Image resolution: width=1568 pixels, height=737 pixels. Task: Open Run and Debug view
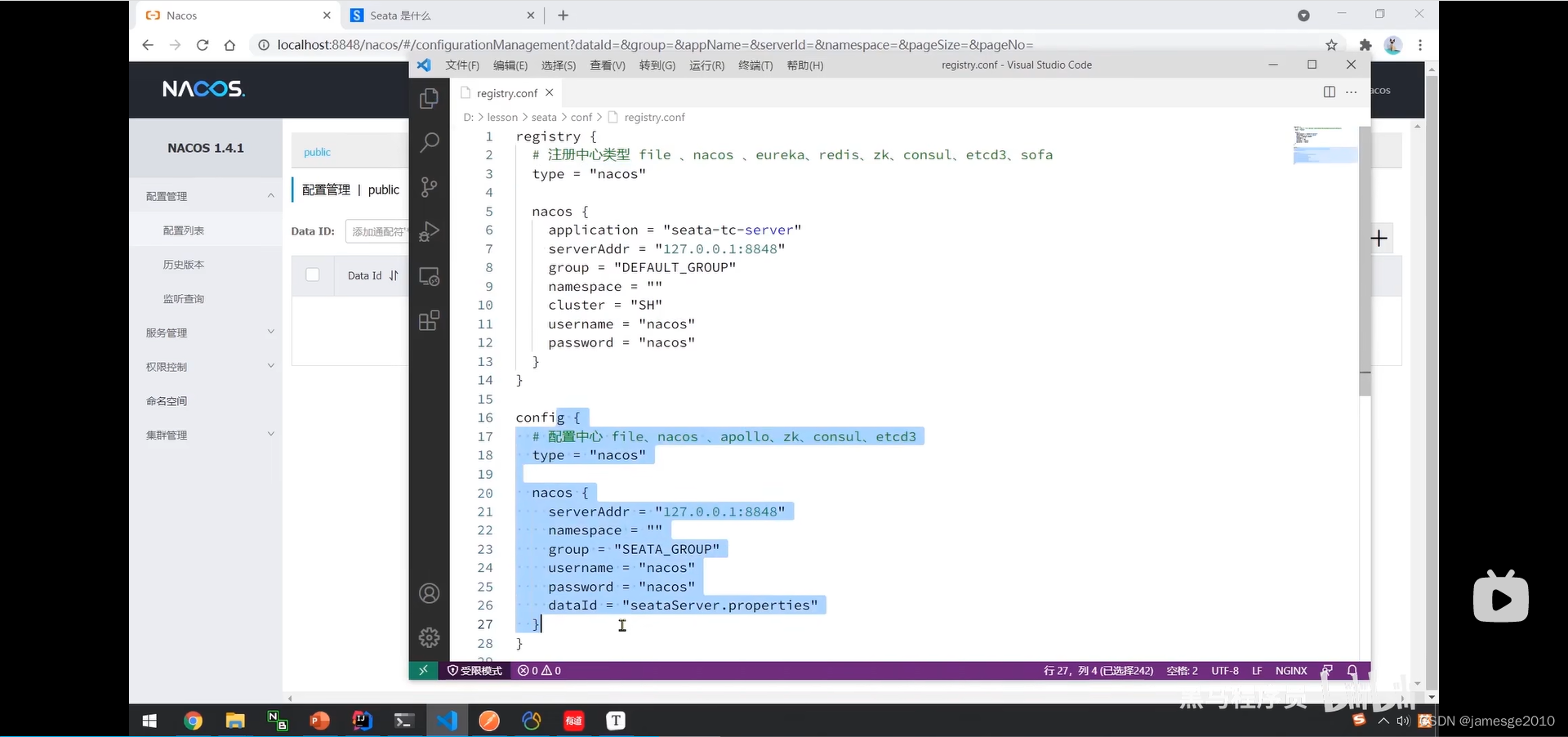click(x=429, y=232)
